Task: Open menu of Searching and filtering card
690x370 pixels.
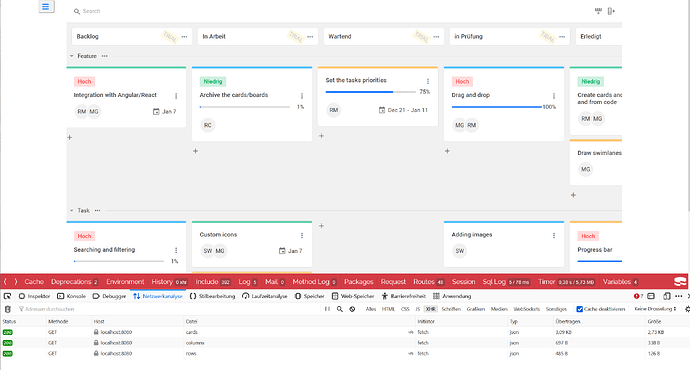Action: pyautogui.click(x=176, y=250)
